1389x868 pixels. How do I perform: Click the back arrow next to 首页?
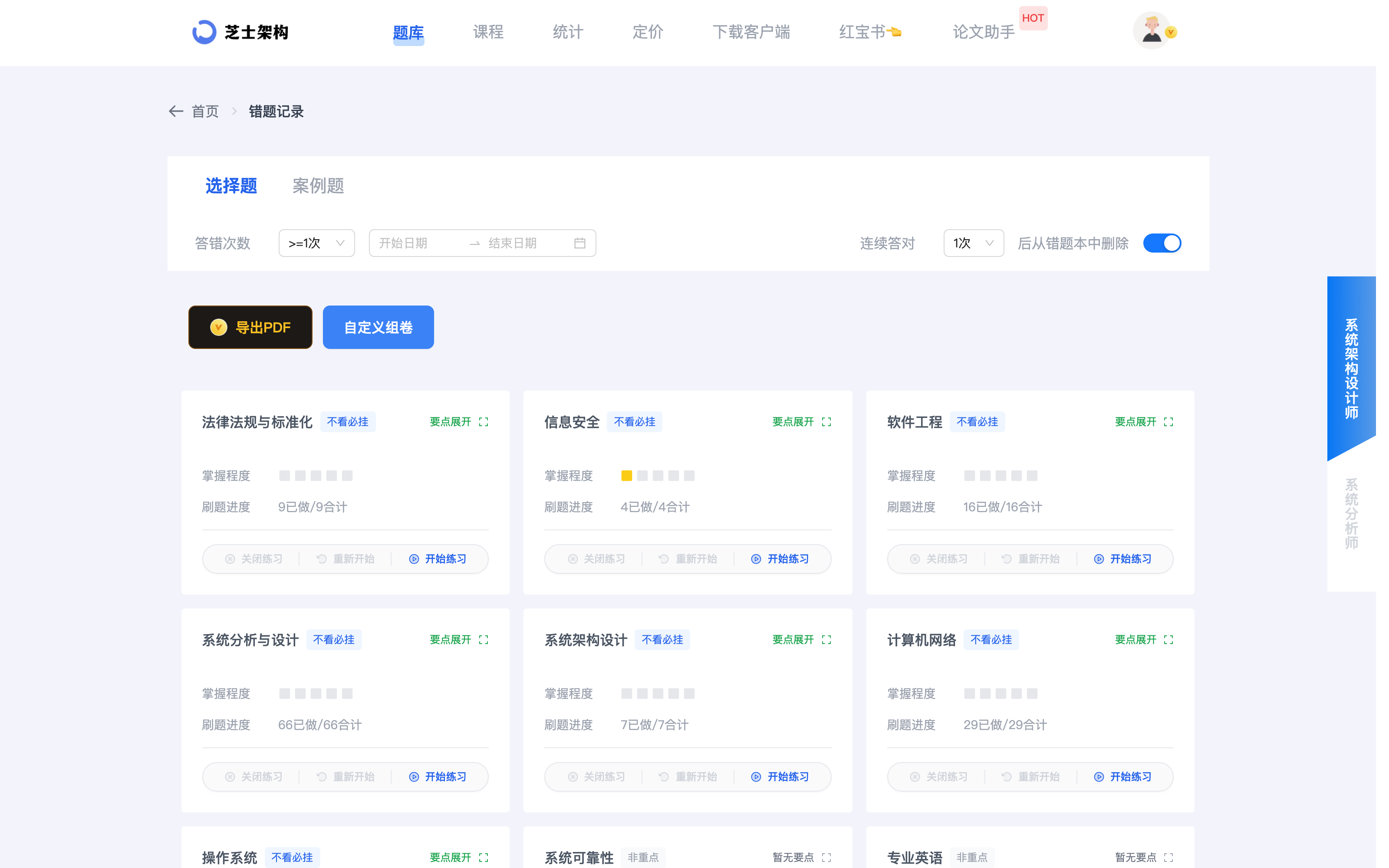pyautogui.click(x=176, y=112)
